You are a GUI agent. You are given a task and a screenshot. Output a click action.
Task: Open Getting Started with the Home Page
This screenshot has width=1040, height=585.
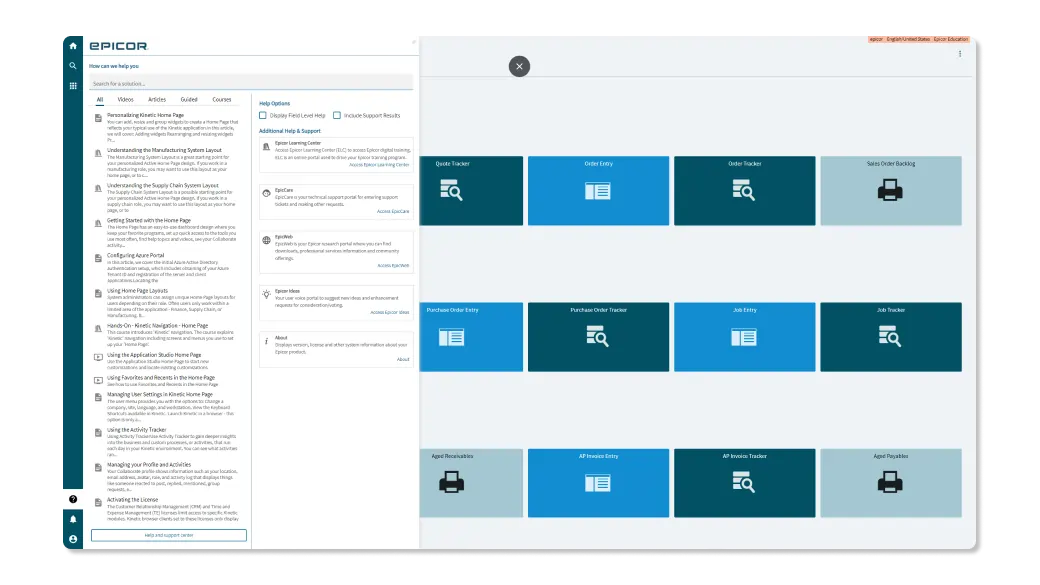(x=149, y=220)
